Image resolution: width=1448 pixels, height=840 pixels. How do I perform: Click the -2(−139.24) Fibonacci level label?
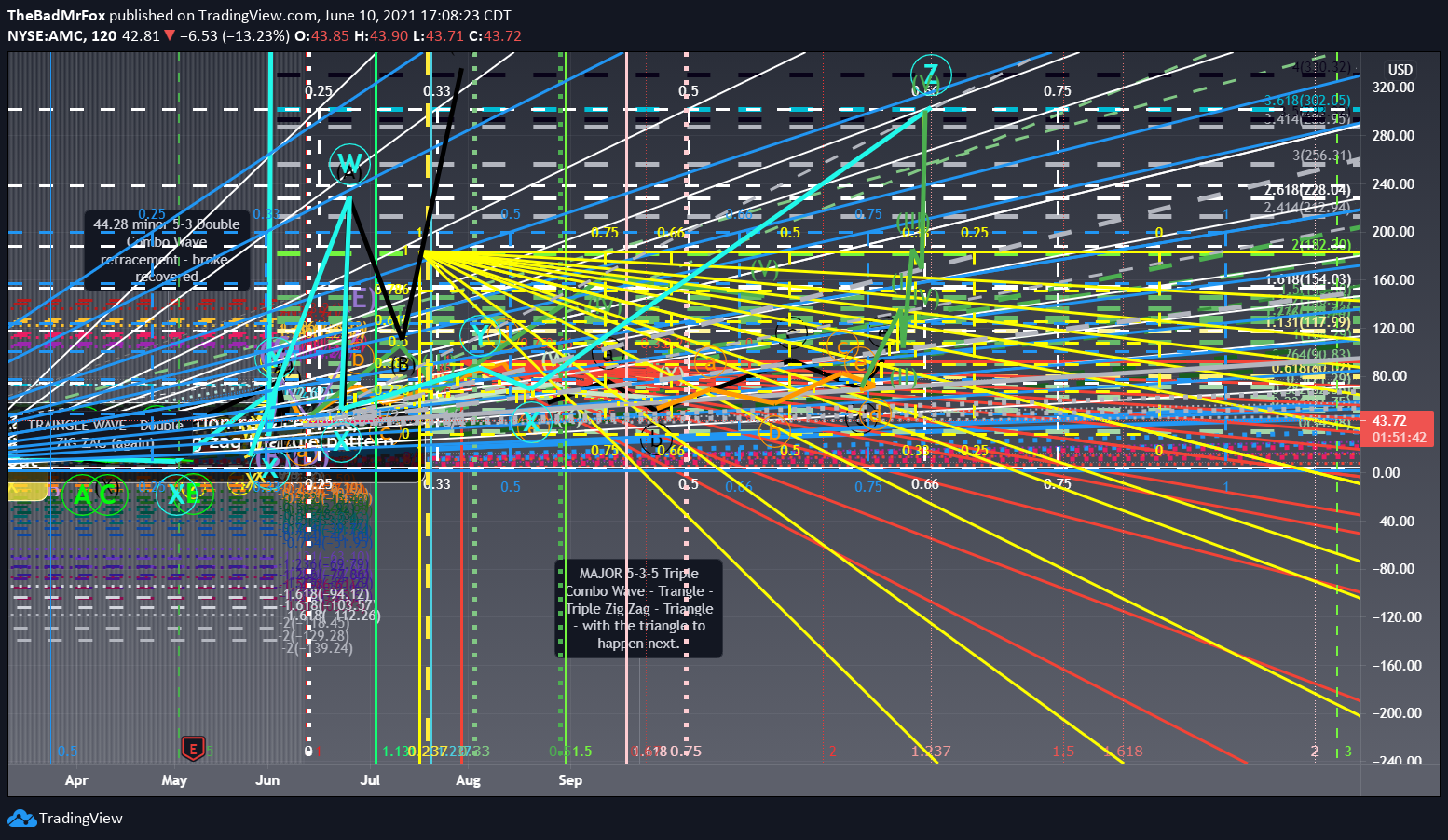(x=318, y=648)
